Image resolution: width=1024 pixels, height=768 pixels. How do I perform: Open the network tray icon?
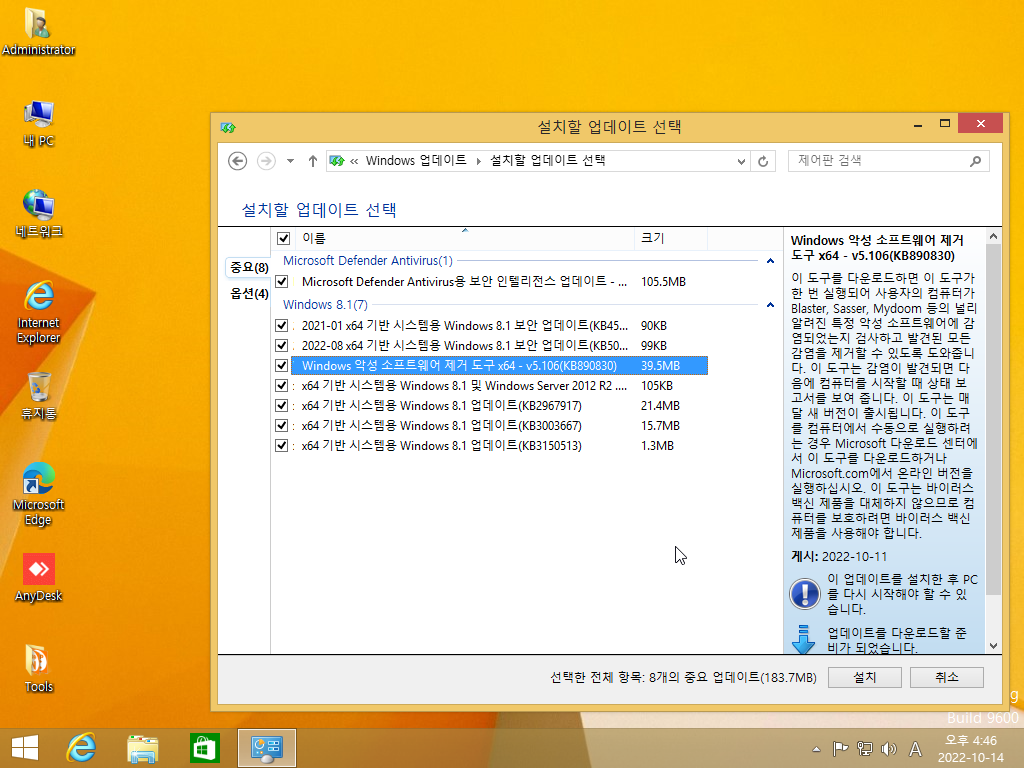pos(865,749)
